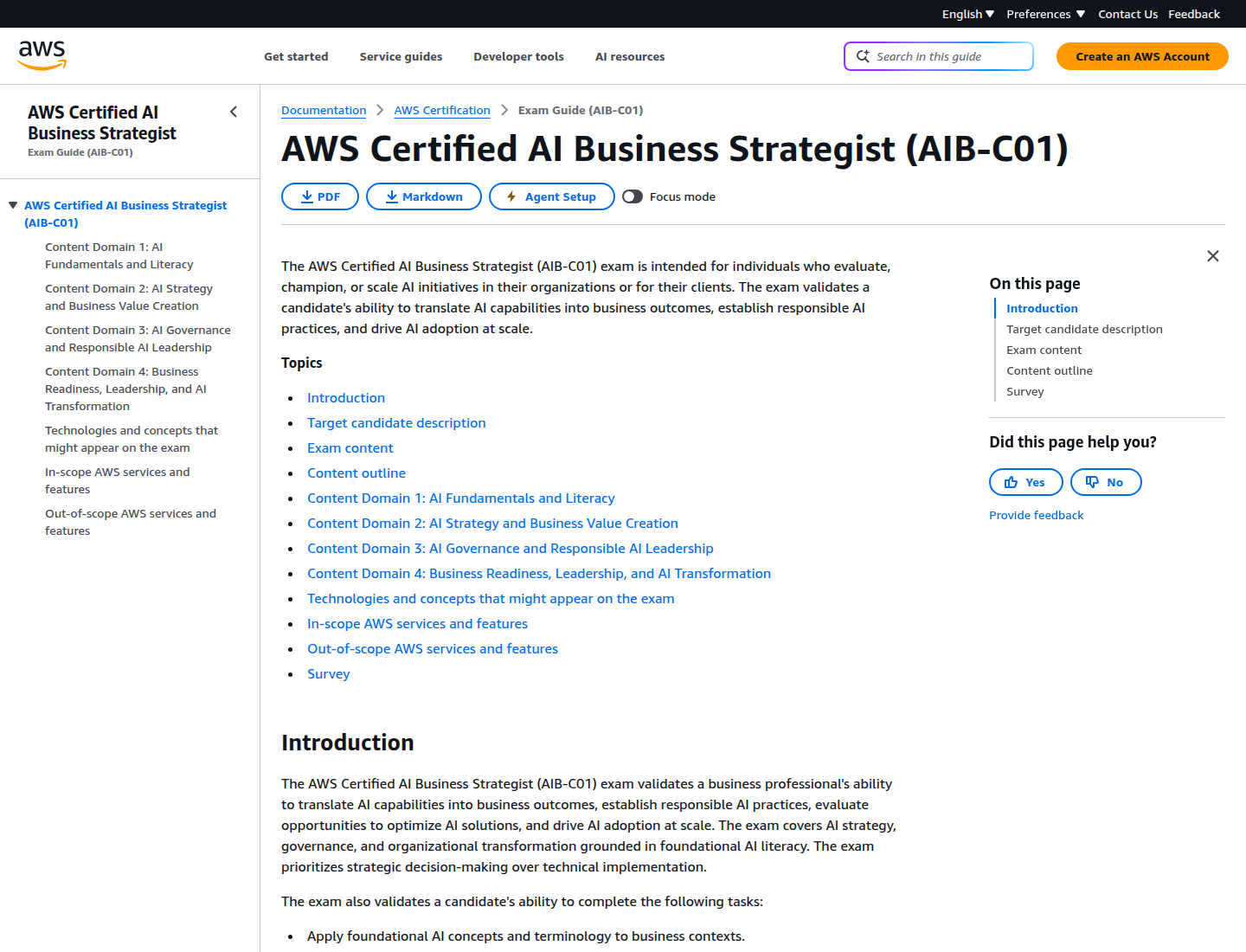Open Service guides menu
The image size is (1246, 952).
tap(401, 56)
